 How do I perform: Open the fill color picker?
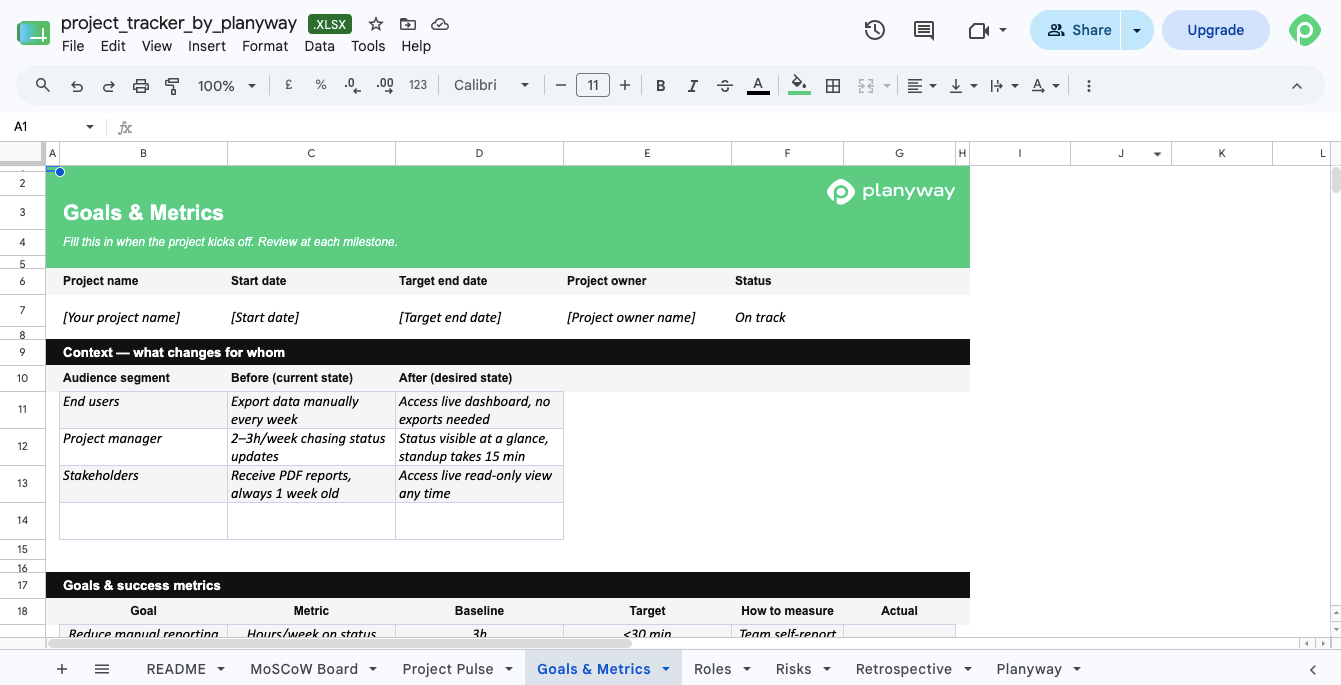tap(799, 86)
